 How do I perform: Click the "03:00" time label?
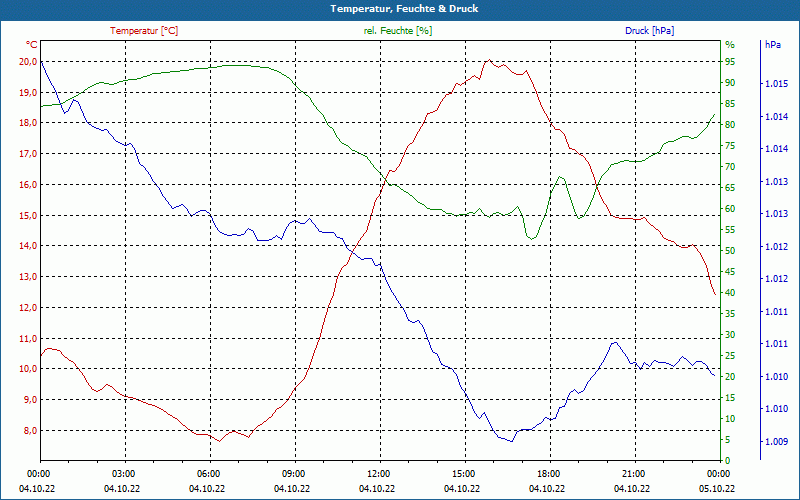(x=122, y=473)
